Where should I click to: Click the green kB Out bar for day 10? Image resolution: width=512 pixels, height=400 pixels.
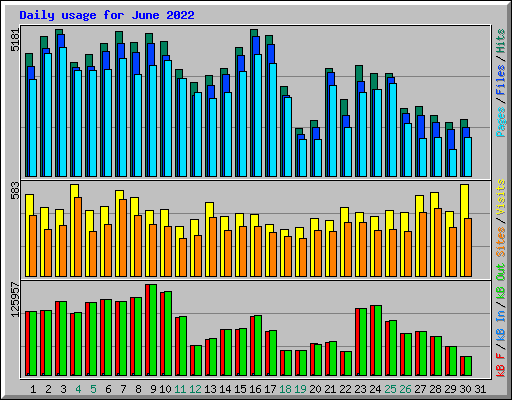point(168,334)
